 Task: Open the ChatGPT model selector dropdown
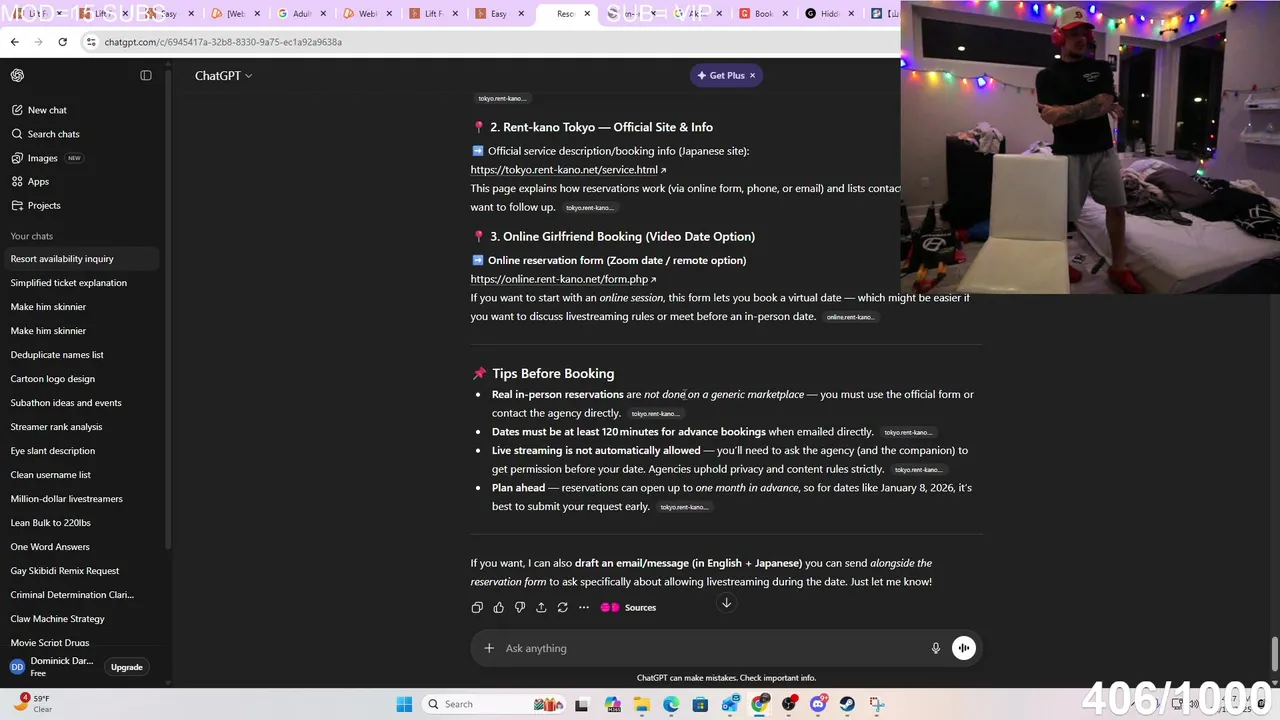pyautogui.click(x=223, y=75)
